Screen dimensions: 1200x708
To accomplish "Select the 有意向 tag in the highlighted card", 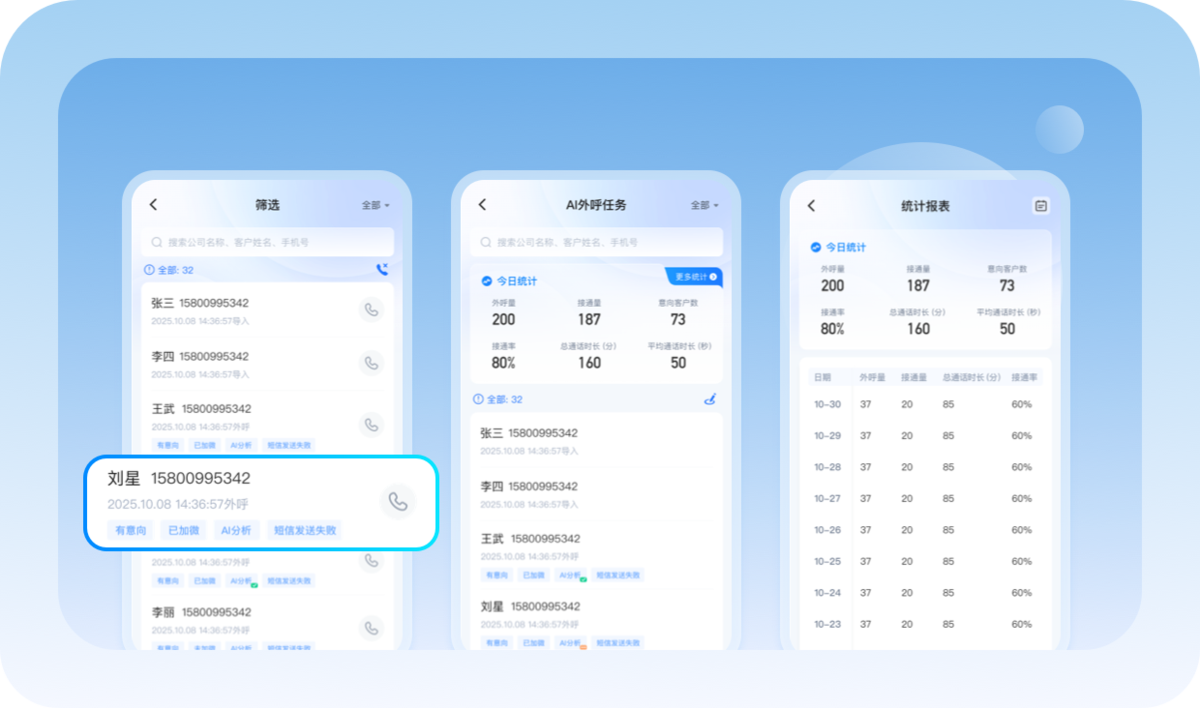I will pos(131,530).
